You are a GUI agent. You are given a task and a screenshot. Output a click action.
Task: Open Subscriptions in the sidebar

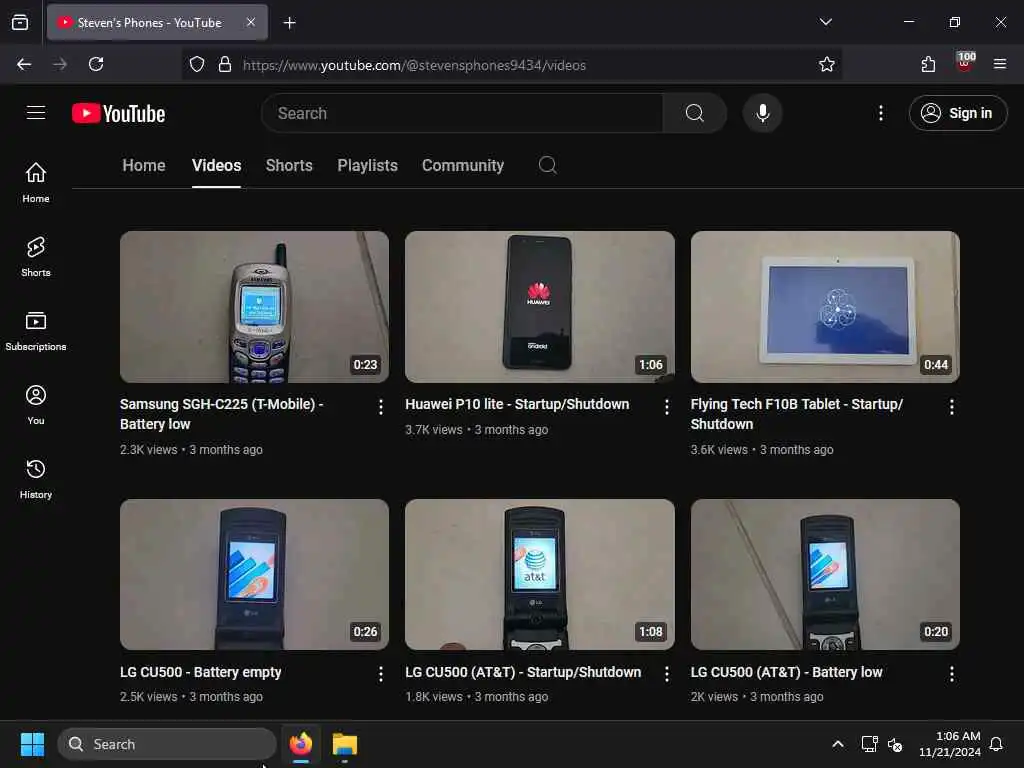[36, 331]
